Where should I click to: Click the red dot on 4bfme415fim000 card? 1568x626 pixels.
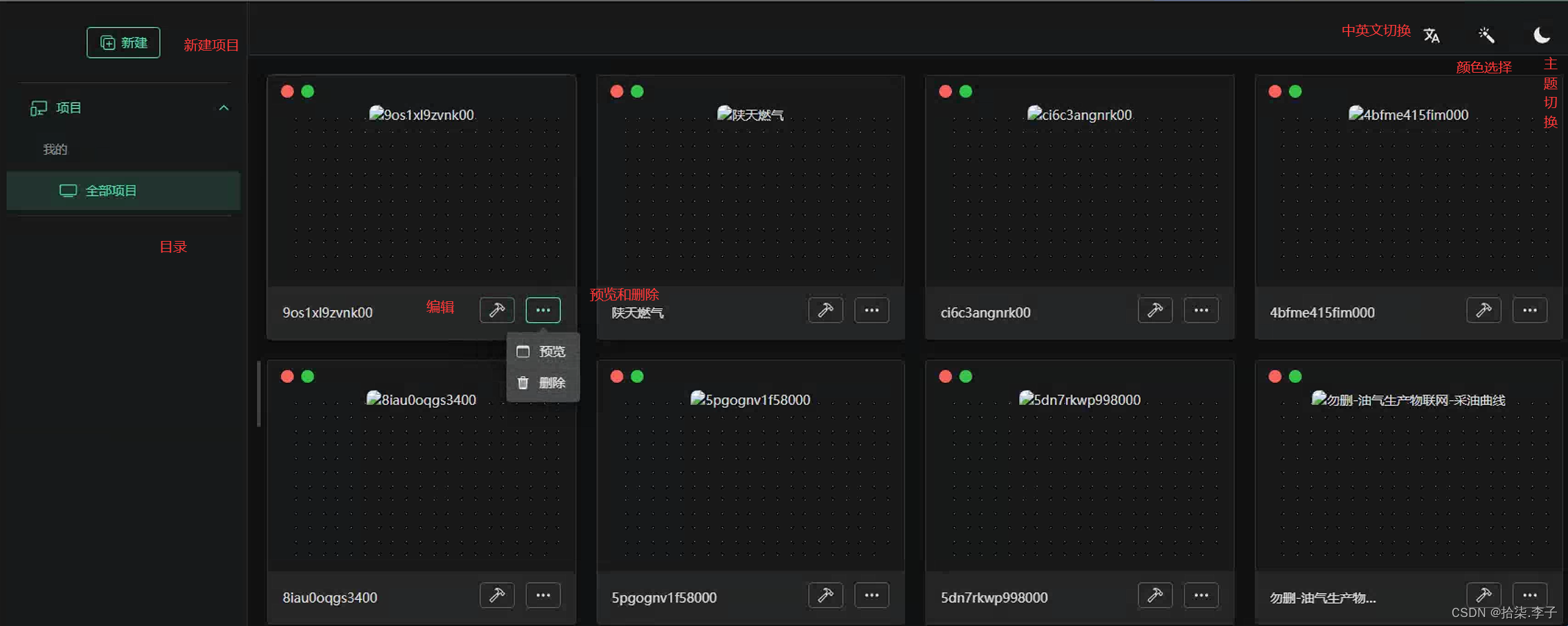[1275, 91]
